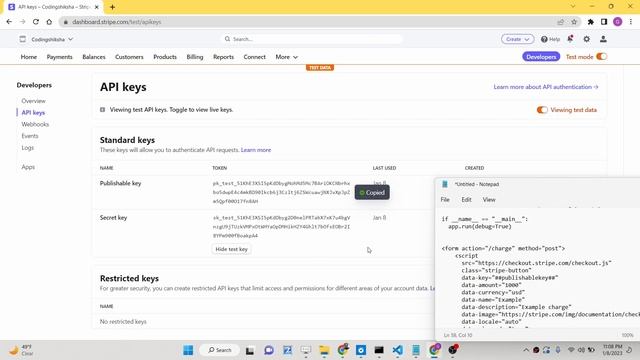The image size is (640, 360).
Task: Click the publishable key token to copy
Action: point(281,192)
